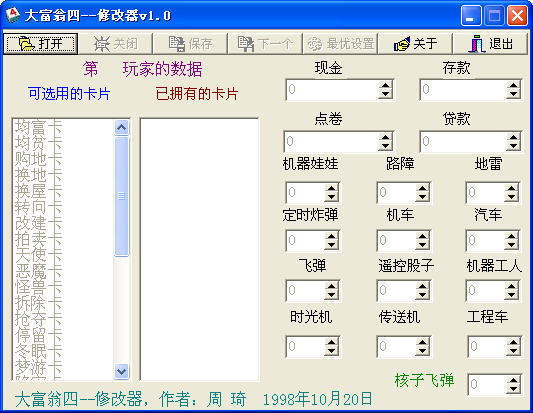Click the 打开 open-file toolbar button
The height and width of the screenshot is (413, 533).
pos(40,44)
